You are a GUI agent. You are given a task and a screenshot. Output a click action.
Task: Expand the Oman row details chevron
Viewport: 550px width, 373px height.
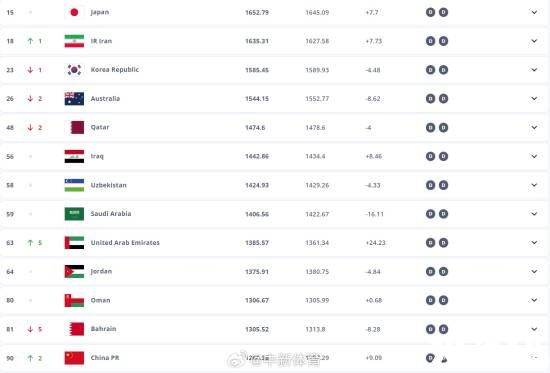534,300
